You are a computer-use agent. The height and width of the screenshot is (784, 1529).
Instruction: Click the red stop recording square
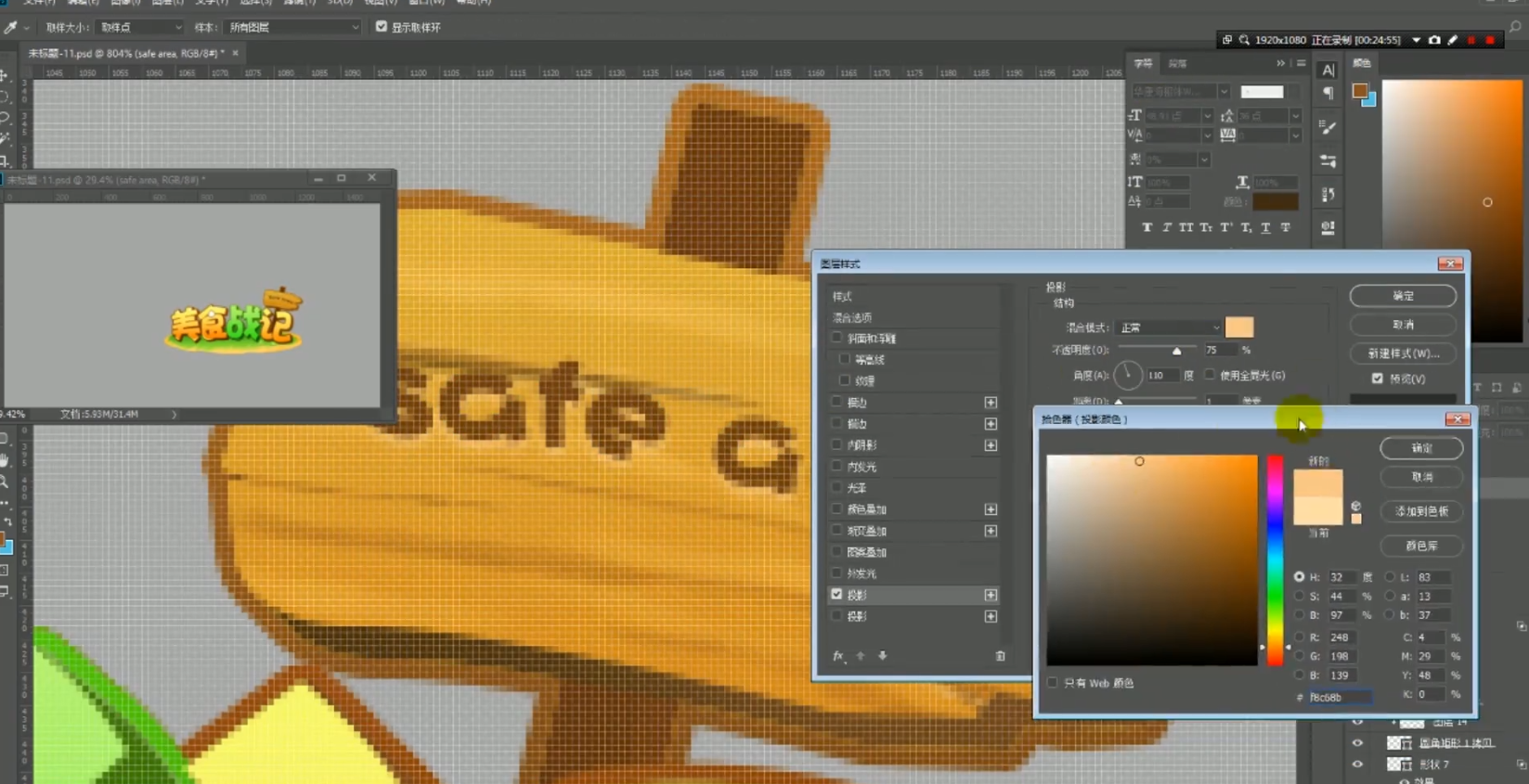click(x=1491, y=40)
